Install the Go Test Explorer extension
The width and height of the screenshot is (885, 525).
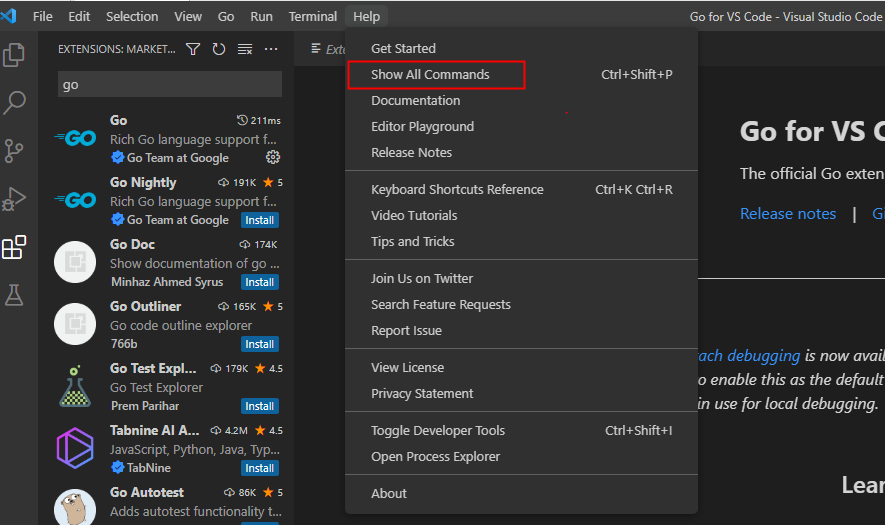coord(260,406)
